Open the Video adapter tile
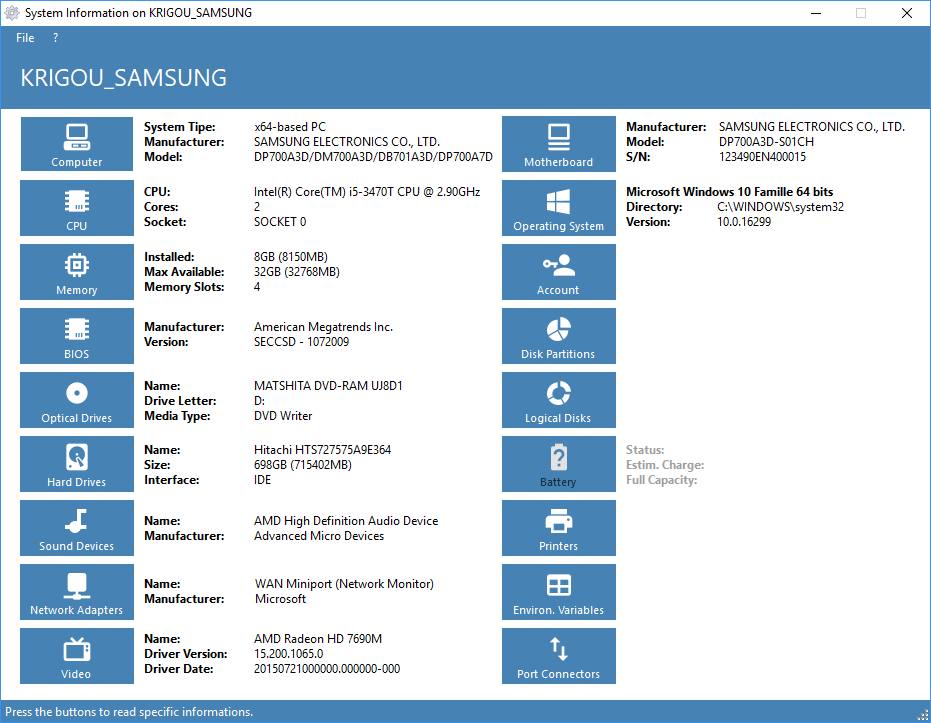The height and width of the screenshot is (723, 931). click(77, 656)
